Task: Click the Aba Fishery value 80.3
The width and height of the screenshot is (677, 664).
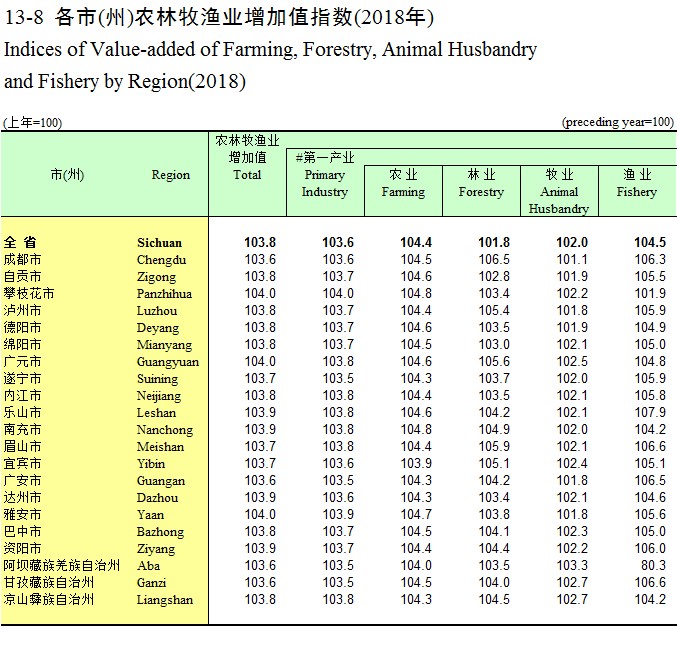Action: click(653, 565)
